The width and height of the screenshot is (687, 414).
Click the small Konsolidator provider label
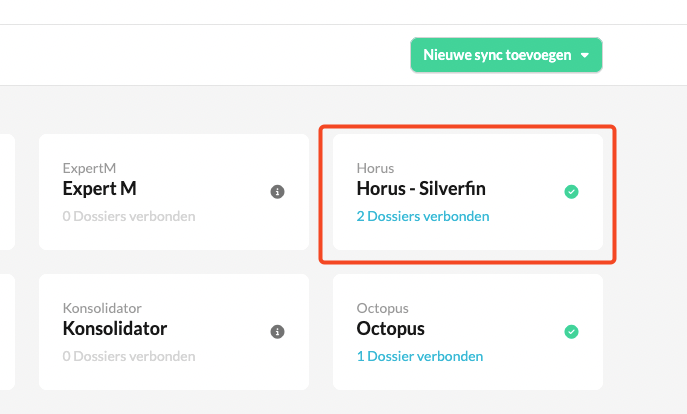[x=102, y=308]
